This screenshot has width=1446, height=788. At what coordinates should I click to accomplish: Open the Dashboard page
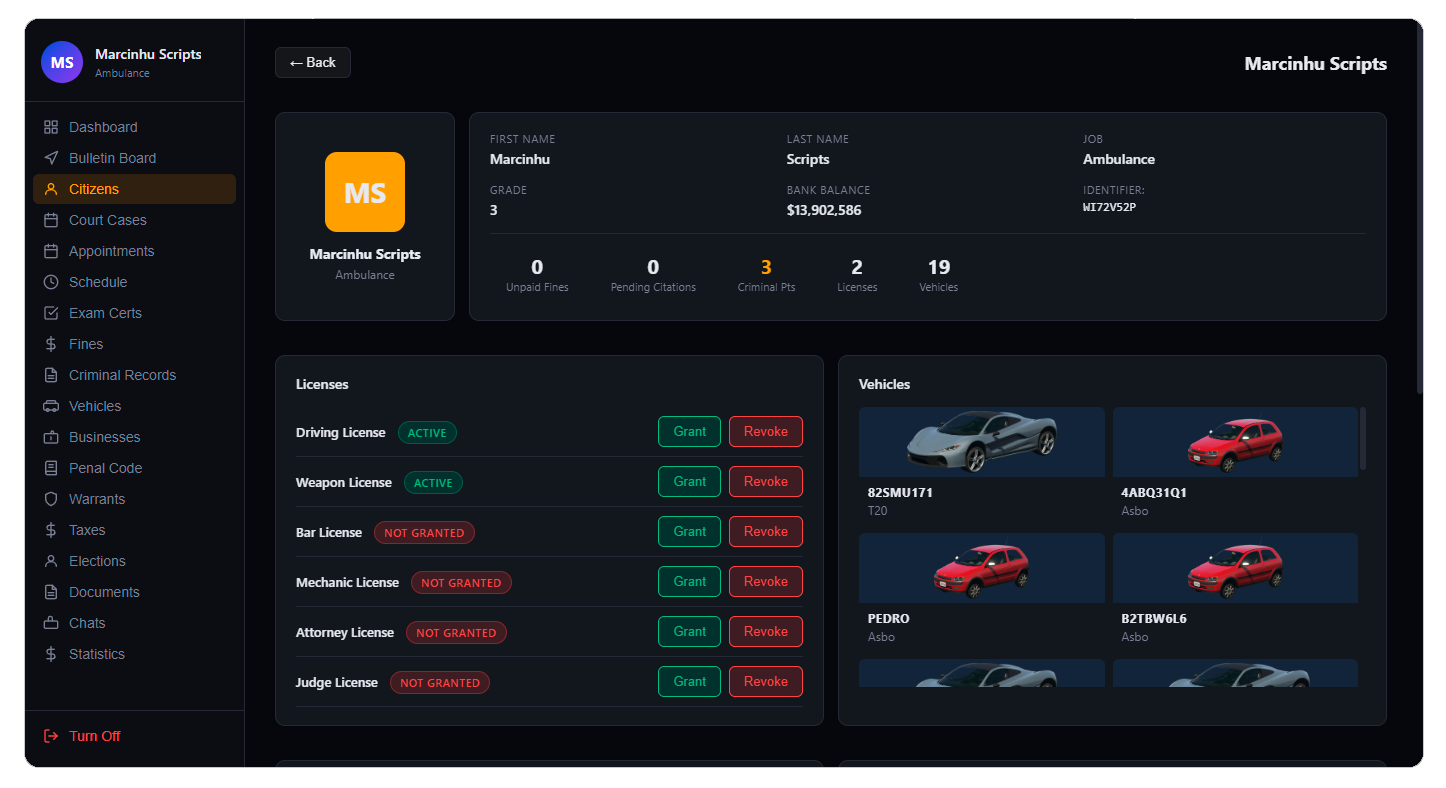[134, 127]
